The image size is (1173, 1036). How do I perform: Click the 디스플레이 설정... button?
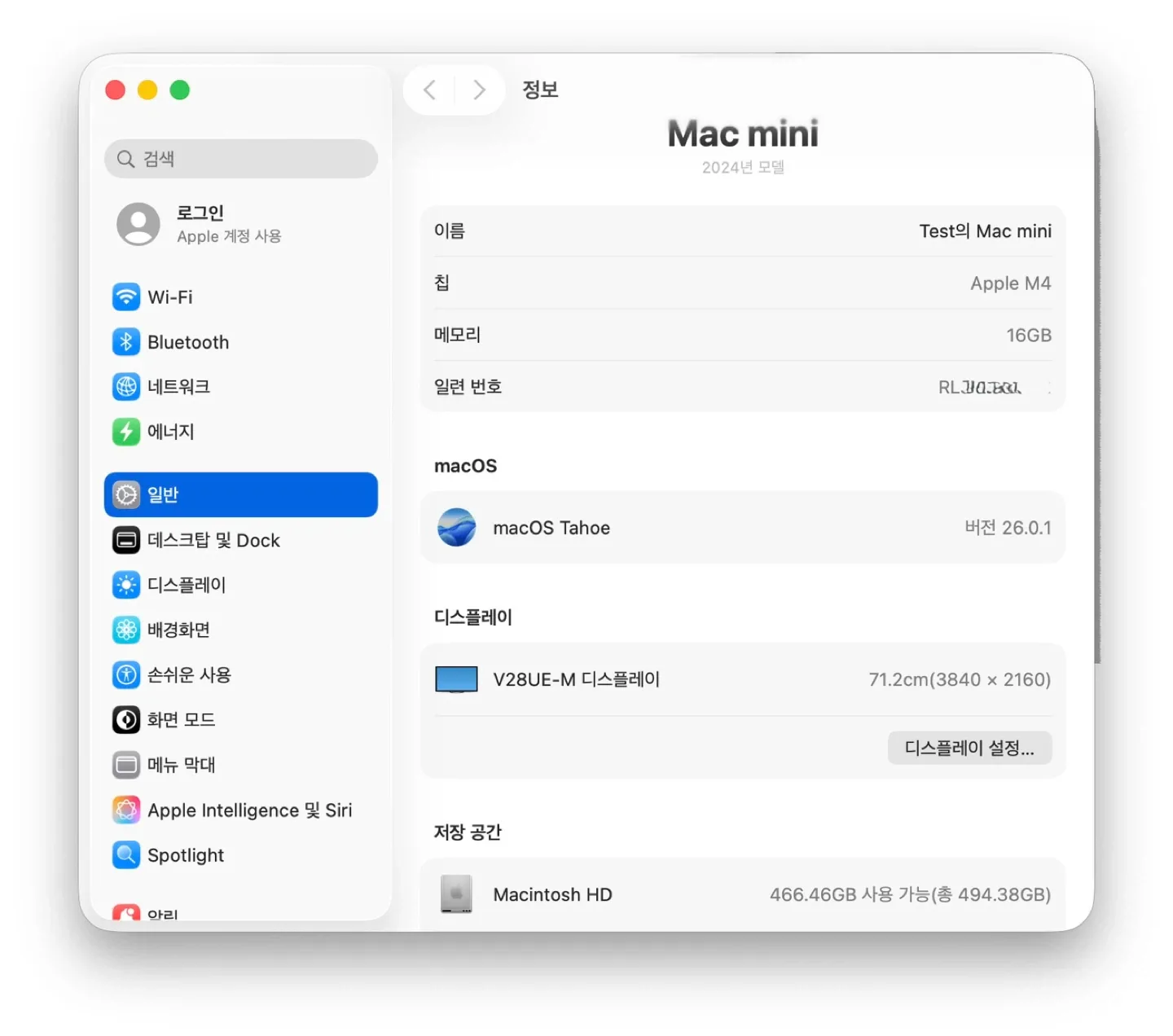[x=969, y=748]
